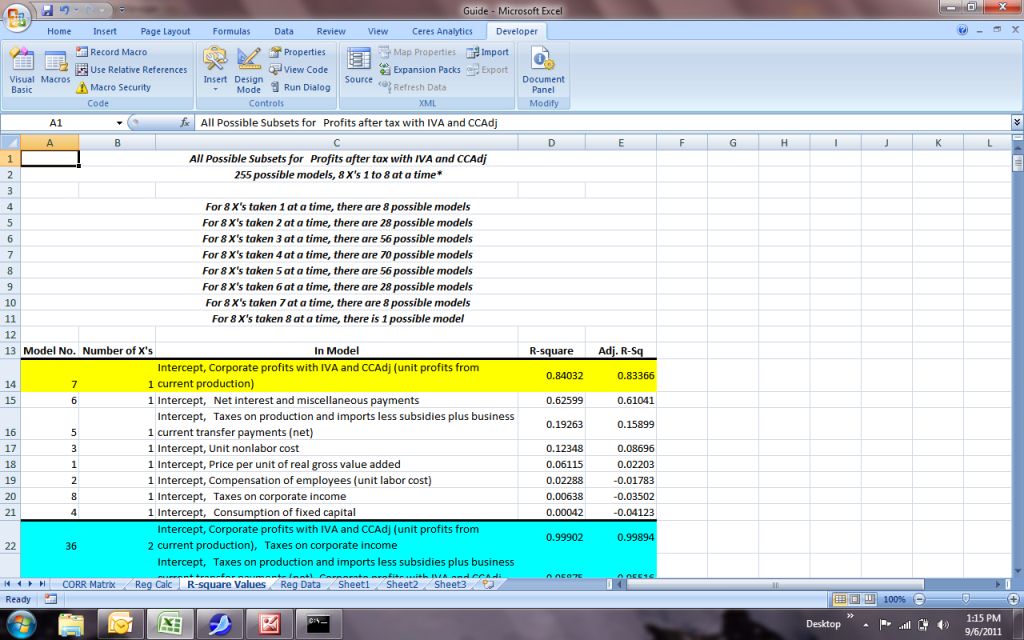
Task: Toggle Design Mode
Action: [x=249, y=71]
